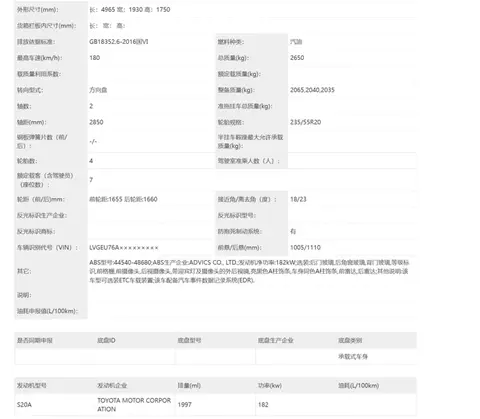Click the engine model cell S20A
Viewport: 480px width, 419px height.
[x=24, y=405]
